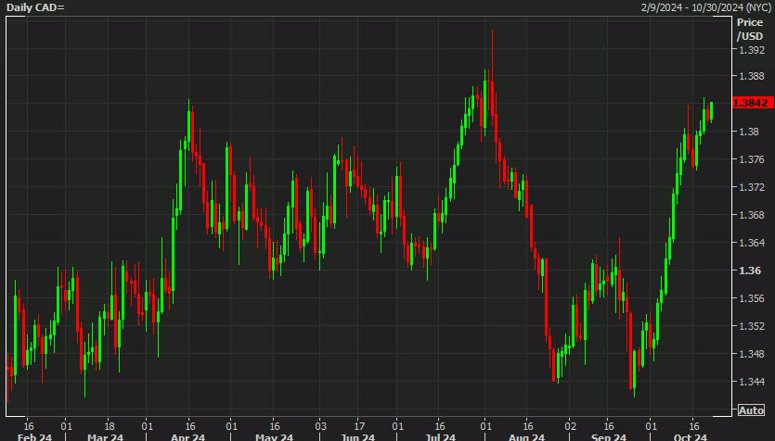Select the Jun 24 month label
The width and height of the screenshot is (775, 441).
[x=358, y=437]
